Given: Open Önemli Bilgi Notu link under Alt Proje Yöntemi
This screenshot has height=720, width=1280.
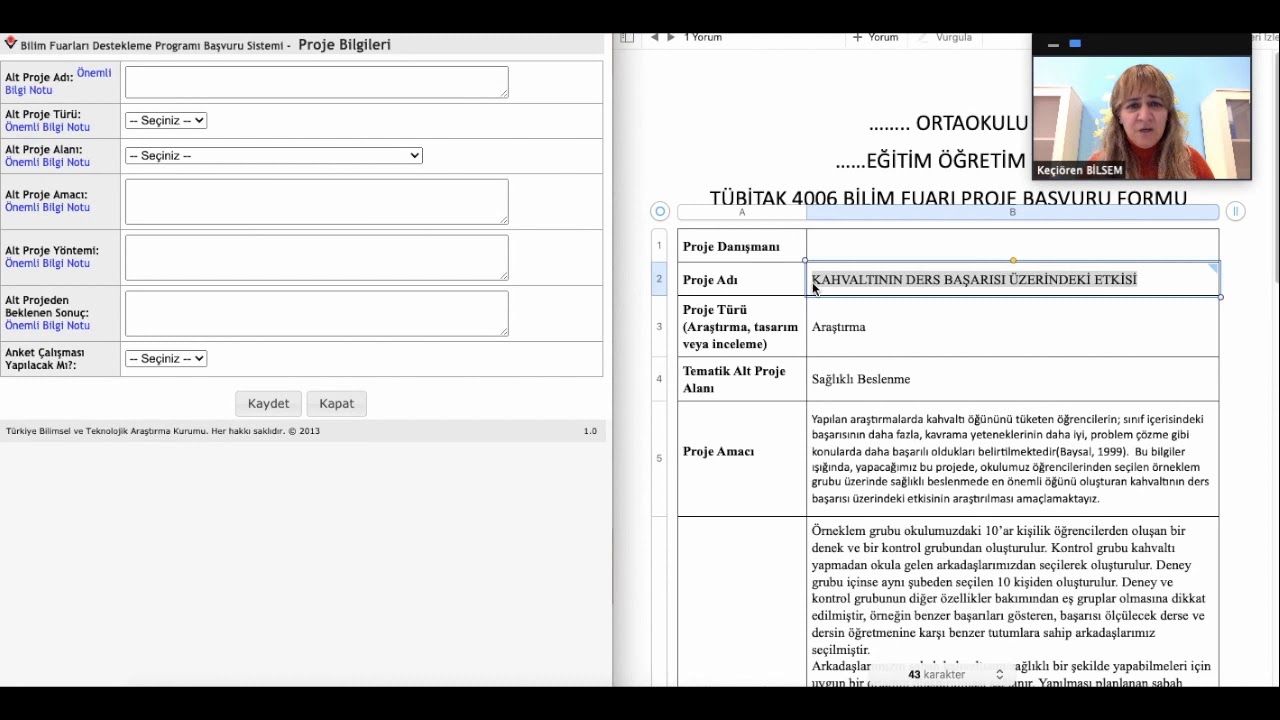Looking at the screenshot, I should pos(47,263).
